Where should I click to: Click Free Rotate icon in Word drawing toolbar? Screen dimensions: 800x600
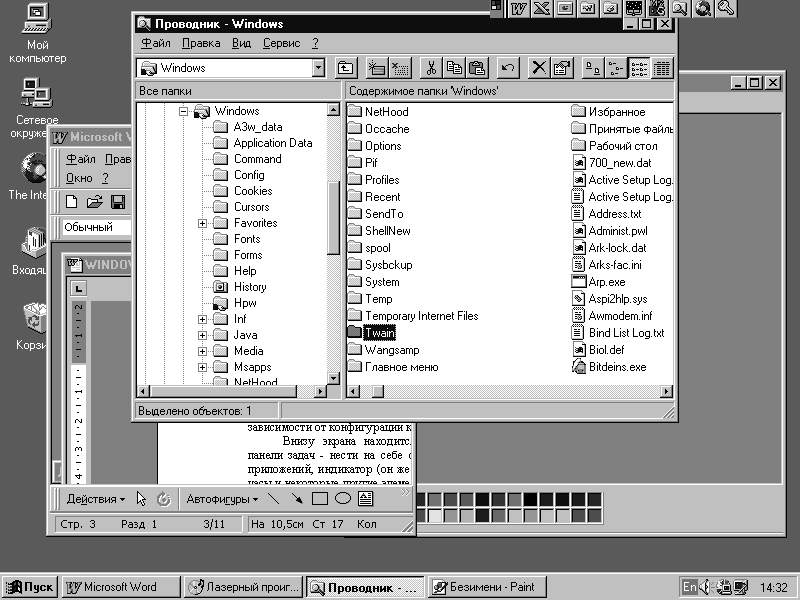point(164,498)
